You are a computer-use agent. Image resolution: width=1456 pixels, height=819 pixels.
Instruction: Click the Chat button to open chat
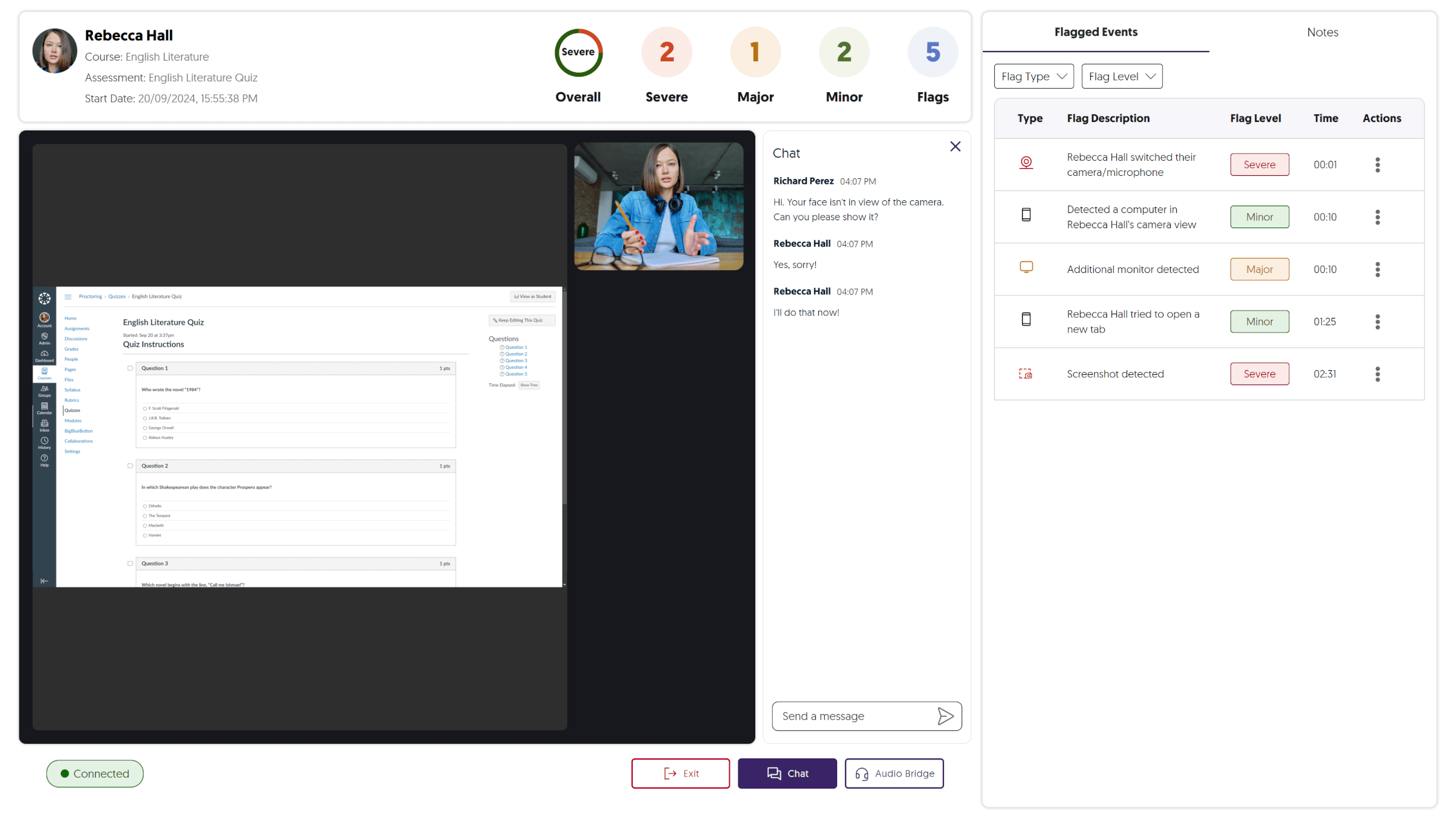pos(788,773)
